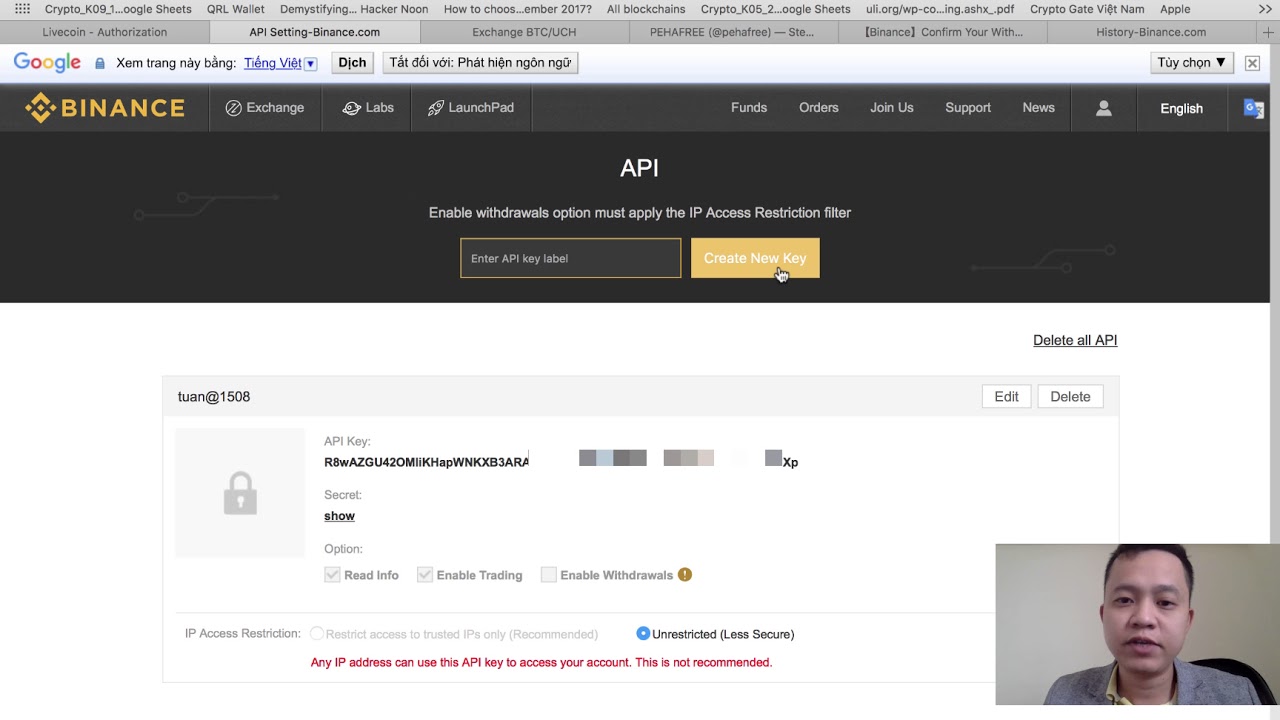Open the Crypto Gate Việt Nam bookmark

1087,9
